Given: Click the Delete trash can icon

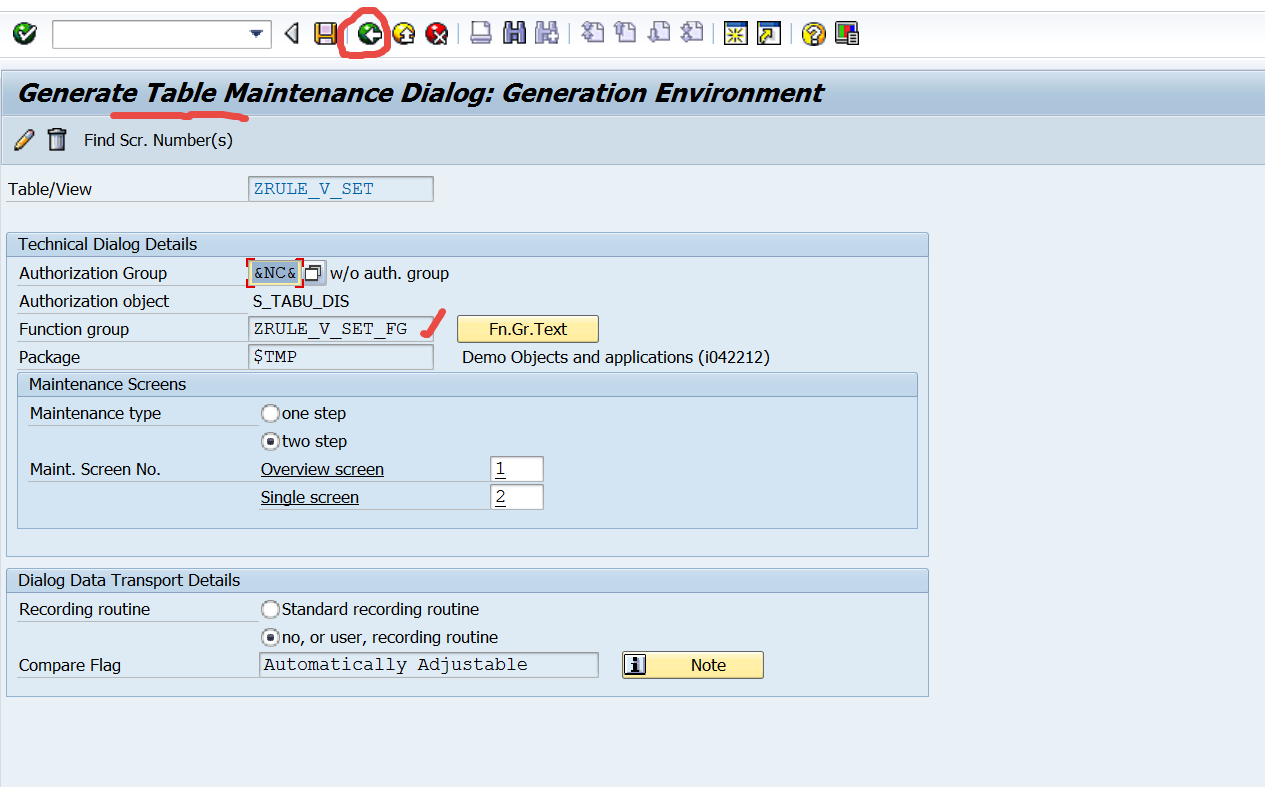Looking at the screenshot, I should point(57,140).
